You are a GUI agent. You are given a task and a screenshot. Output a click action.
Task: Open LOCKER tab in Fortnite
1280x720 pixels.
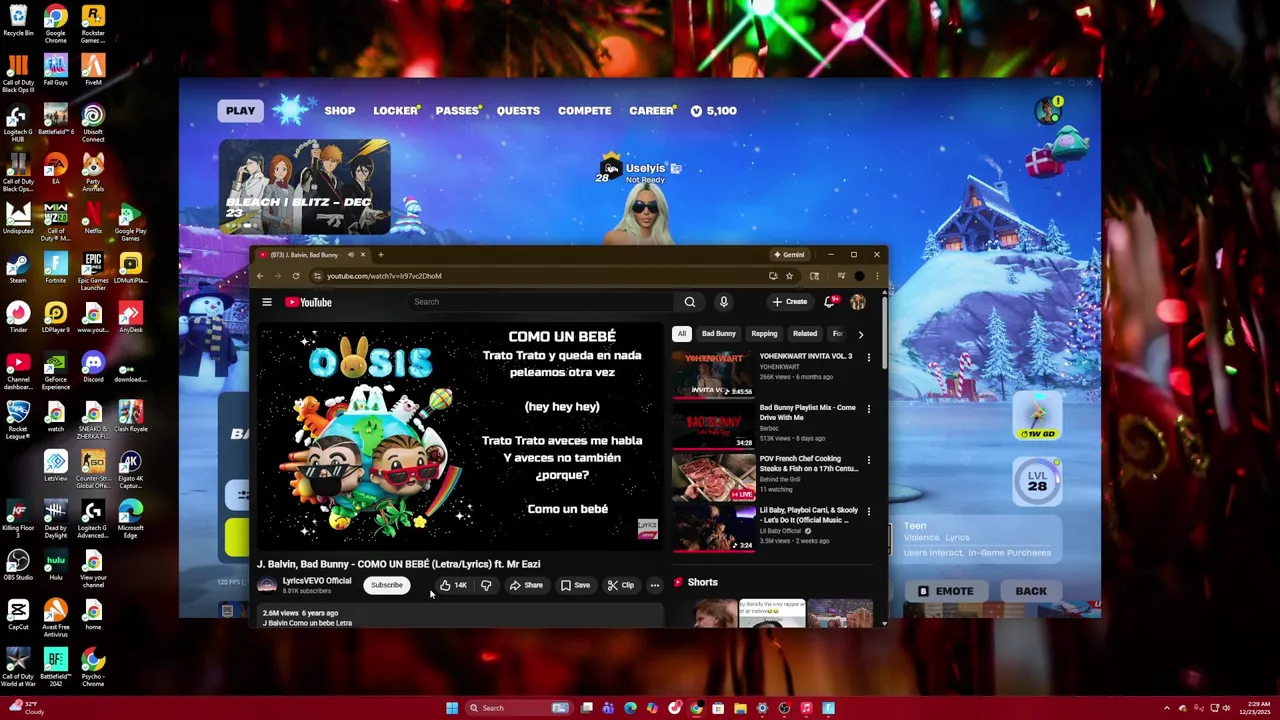(x=396, y=111)
